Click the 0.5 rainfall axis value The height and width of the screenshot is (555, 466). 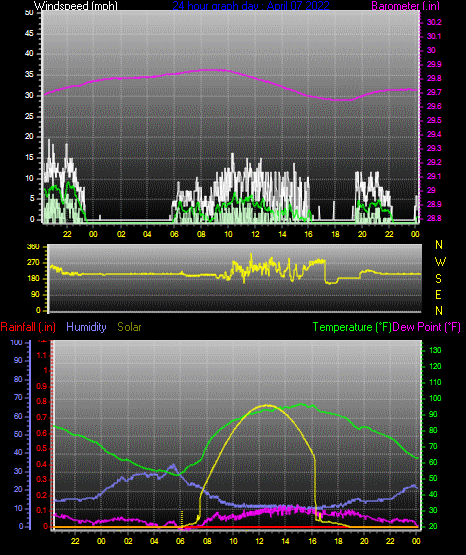[42, 448]
